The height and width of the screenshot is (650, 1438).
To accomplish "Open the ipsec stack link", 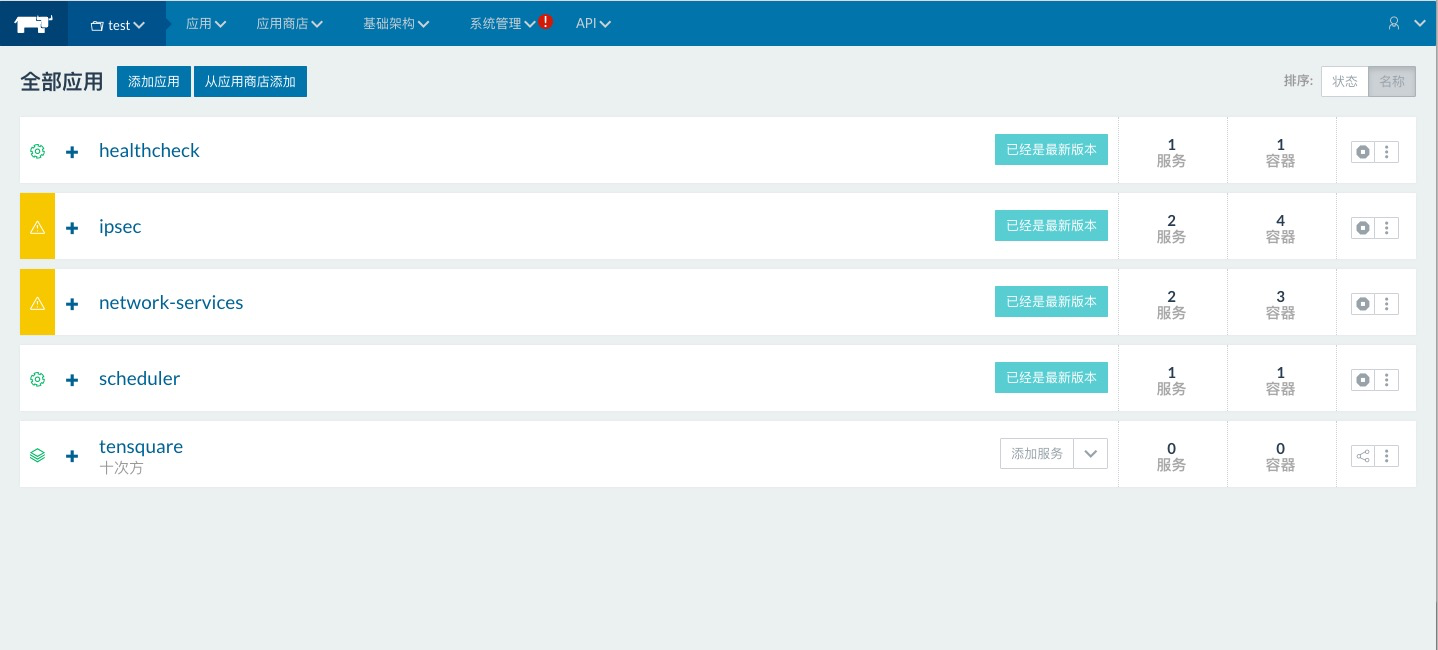I will click(x=120, y=227).
